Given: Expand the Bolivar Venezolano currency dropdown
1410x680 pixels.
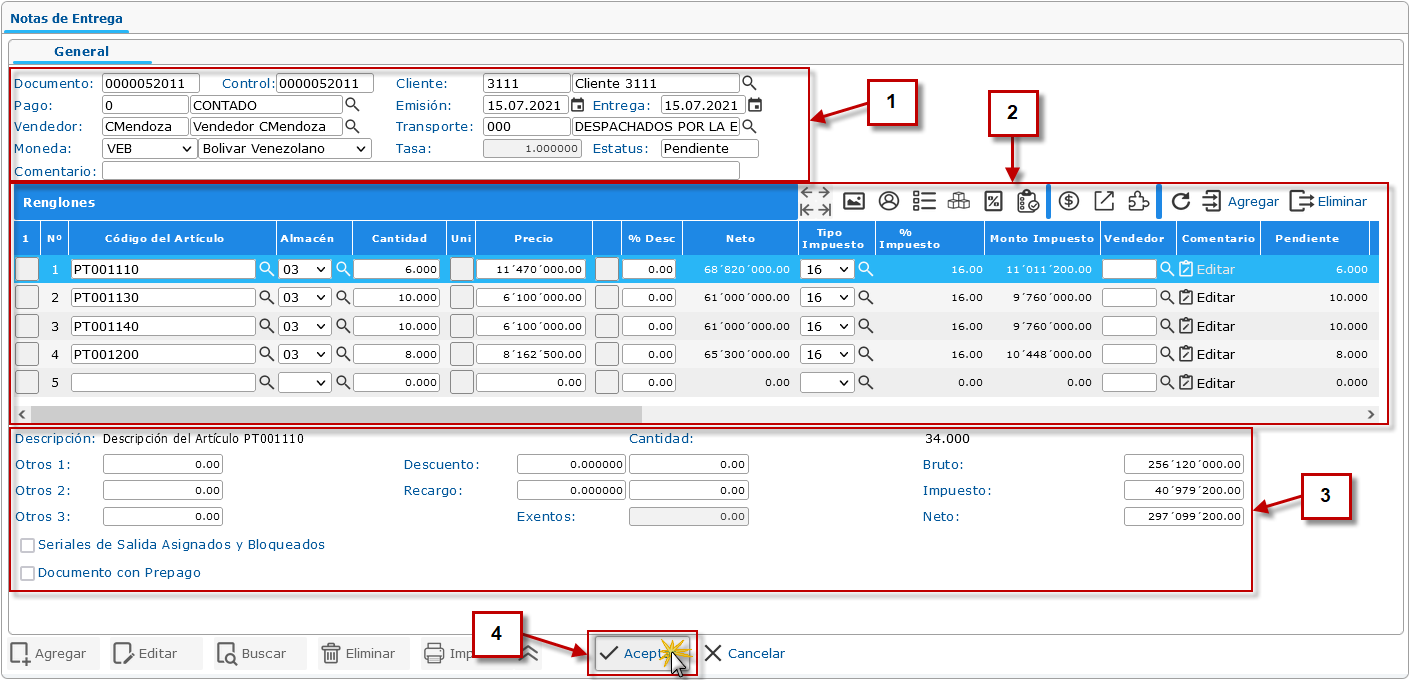Looking at the screenshot, I should [x=285, y=149].
